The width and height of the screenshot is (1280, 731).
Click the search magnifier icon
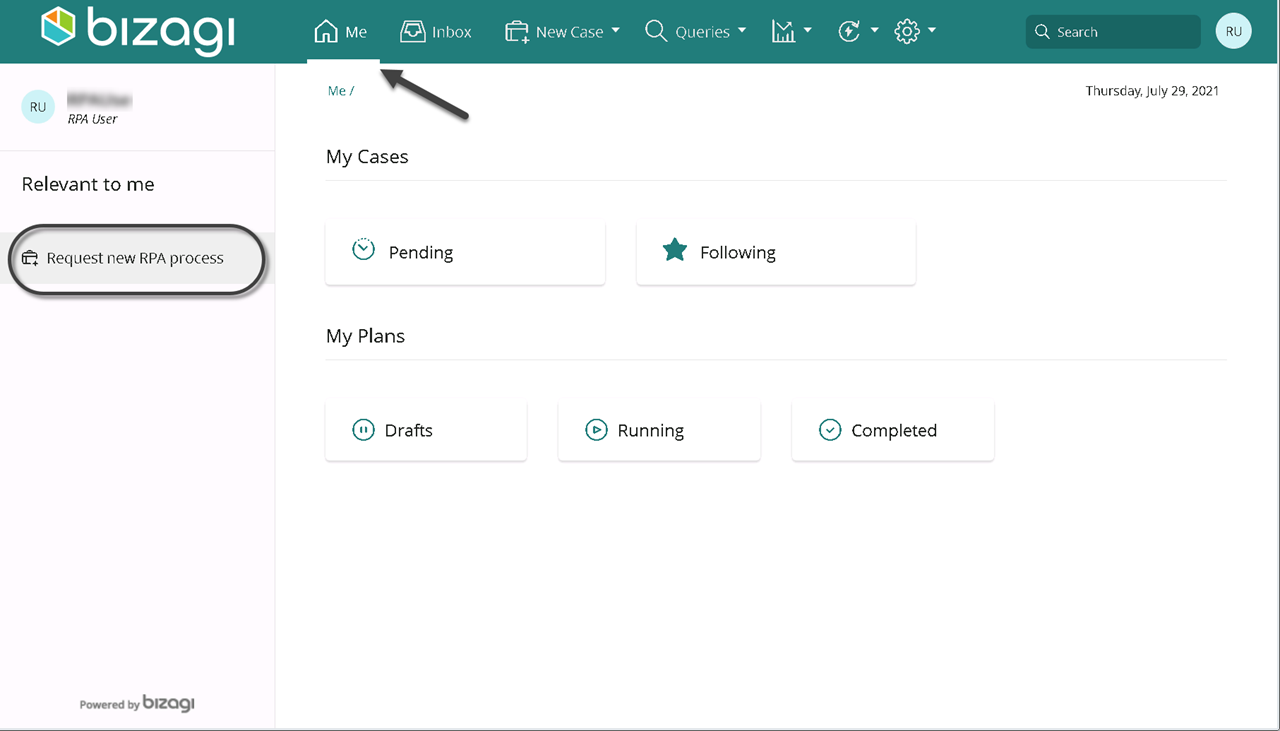tap(1042, 32)
